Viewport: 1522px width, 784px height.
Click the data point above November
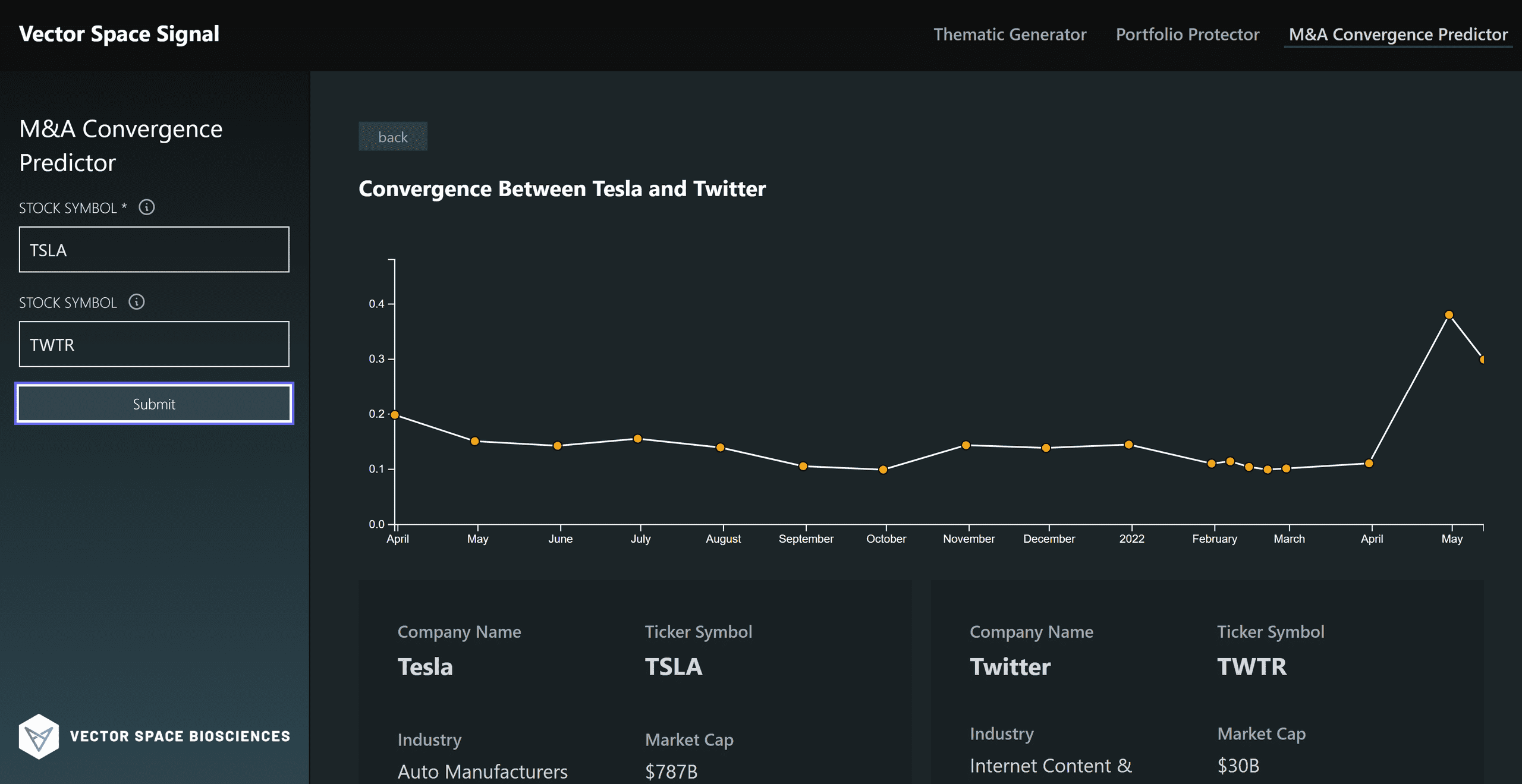(966, 445)
